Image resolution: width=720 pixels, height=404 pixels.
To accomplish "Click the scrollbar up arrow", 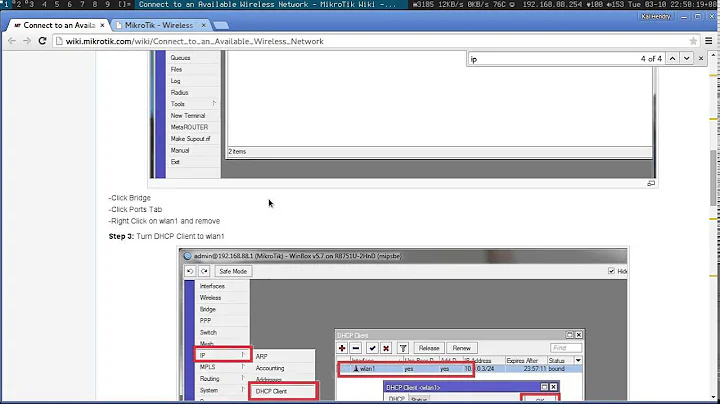I will pyautogui.click(x=713, y=55).
